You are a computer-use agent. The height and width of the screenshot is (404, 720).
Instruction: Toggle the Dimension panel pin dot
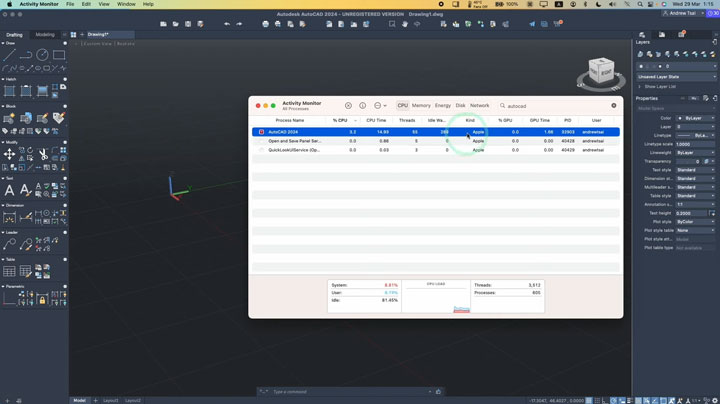click(x=65, y=205)
